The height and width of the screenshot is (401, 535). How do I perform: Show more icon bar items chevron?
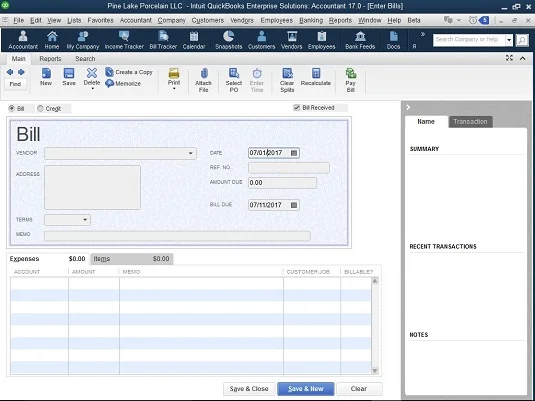(423, 34)
